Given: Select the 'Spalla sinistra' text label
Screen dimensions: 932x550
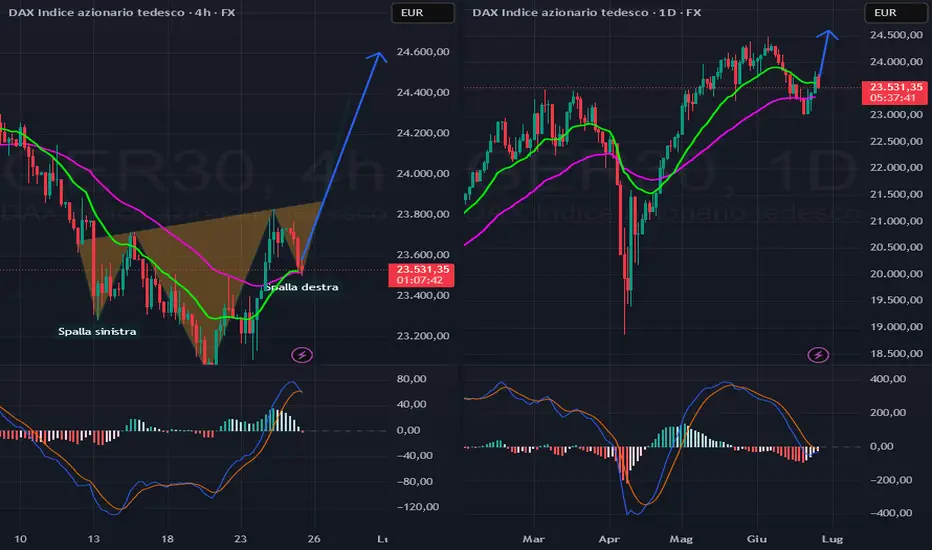Looking at the screenshot, I should tap(97, 332).
